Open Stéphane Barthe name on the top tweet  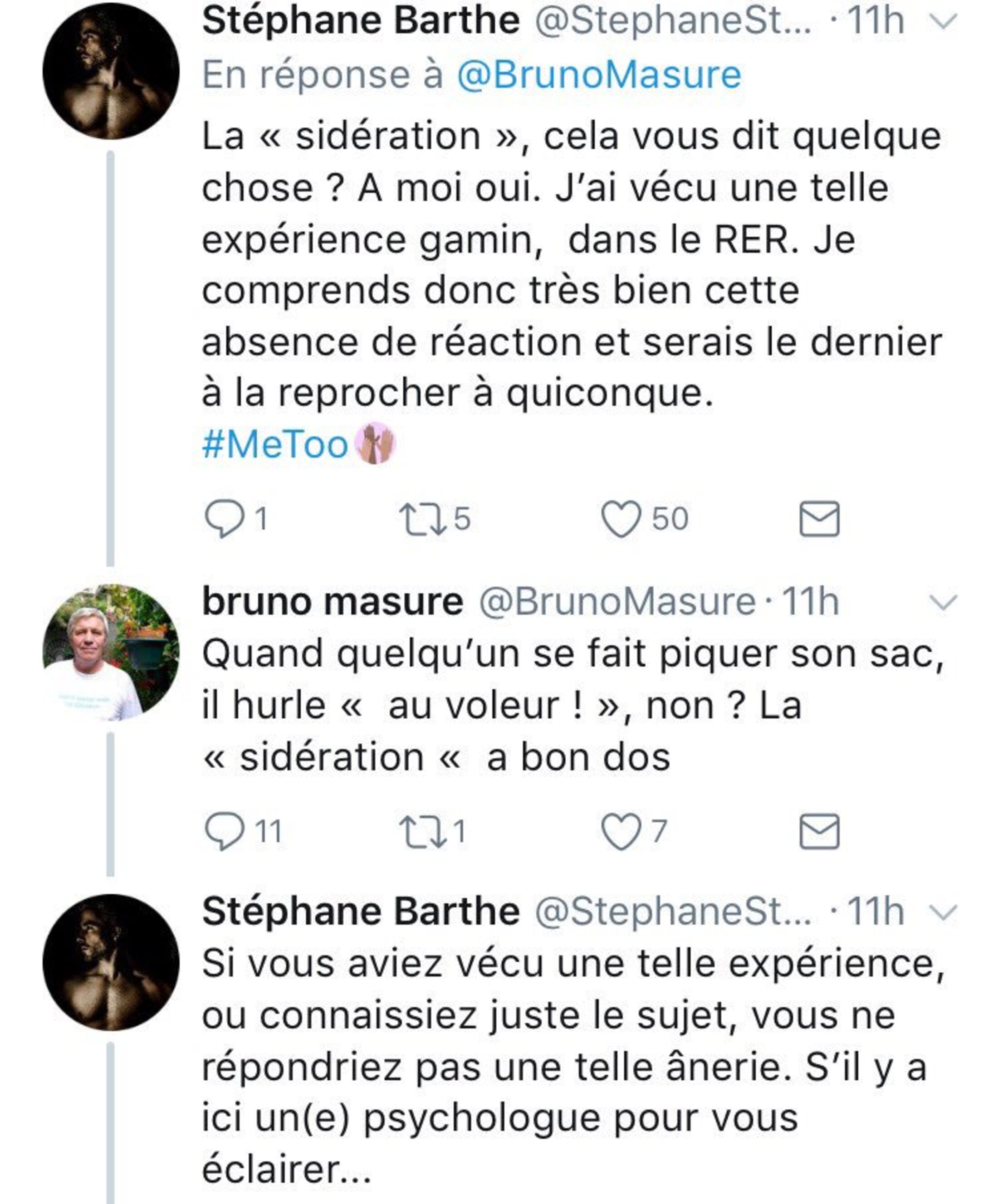(361, 21)
